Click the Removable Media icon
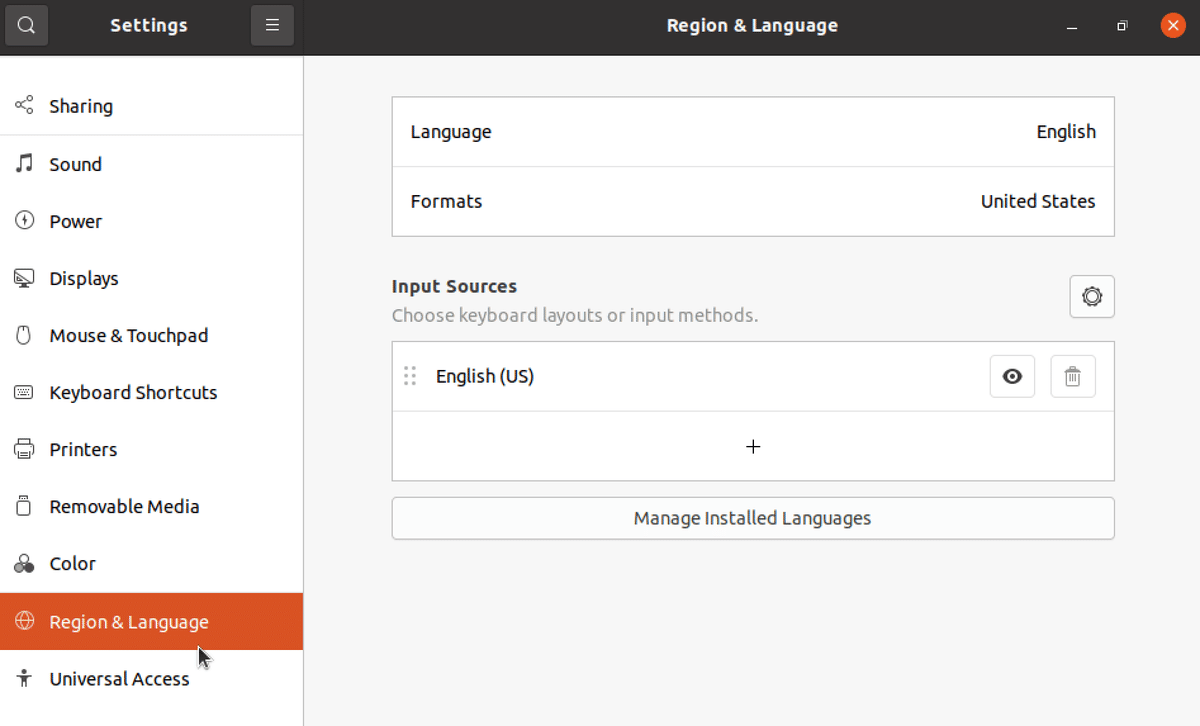Viewport: 1200px width, 726px height. pos(24,506)
